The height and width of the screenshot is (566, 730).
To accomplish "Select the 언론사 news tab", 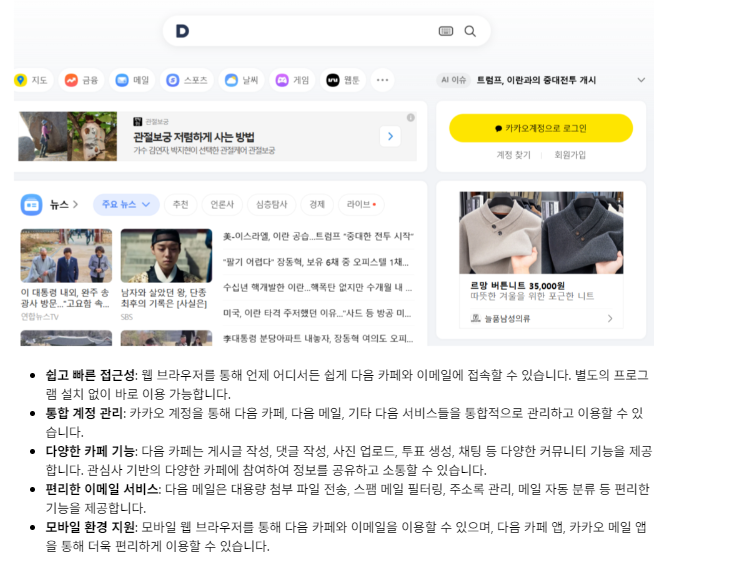I will click(222, 204).
